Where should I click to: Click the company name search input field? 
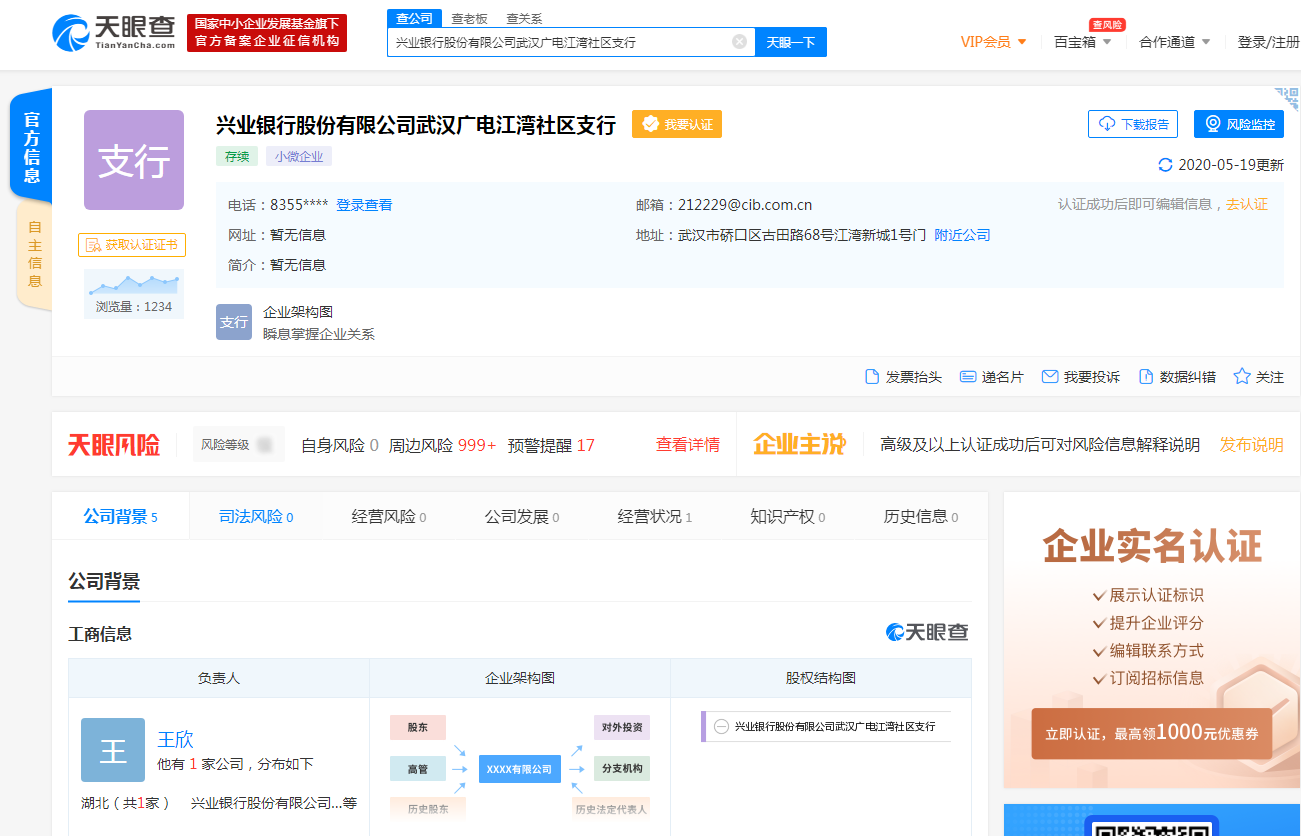click(x=560, y=42)
